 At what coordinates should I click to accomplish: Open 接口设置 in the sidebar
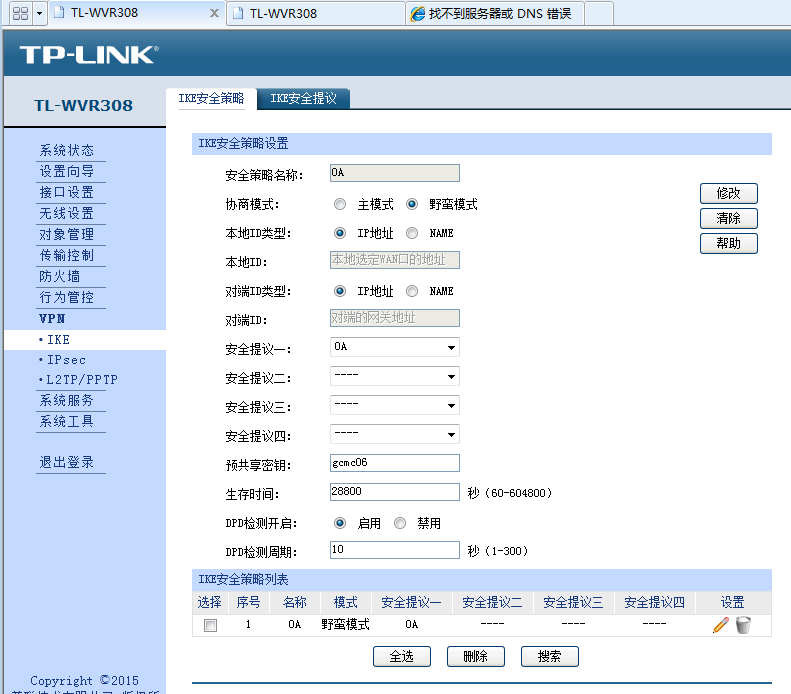67,192
